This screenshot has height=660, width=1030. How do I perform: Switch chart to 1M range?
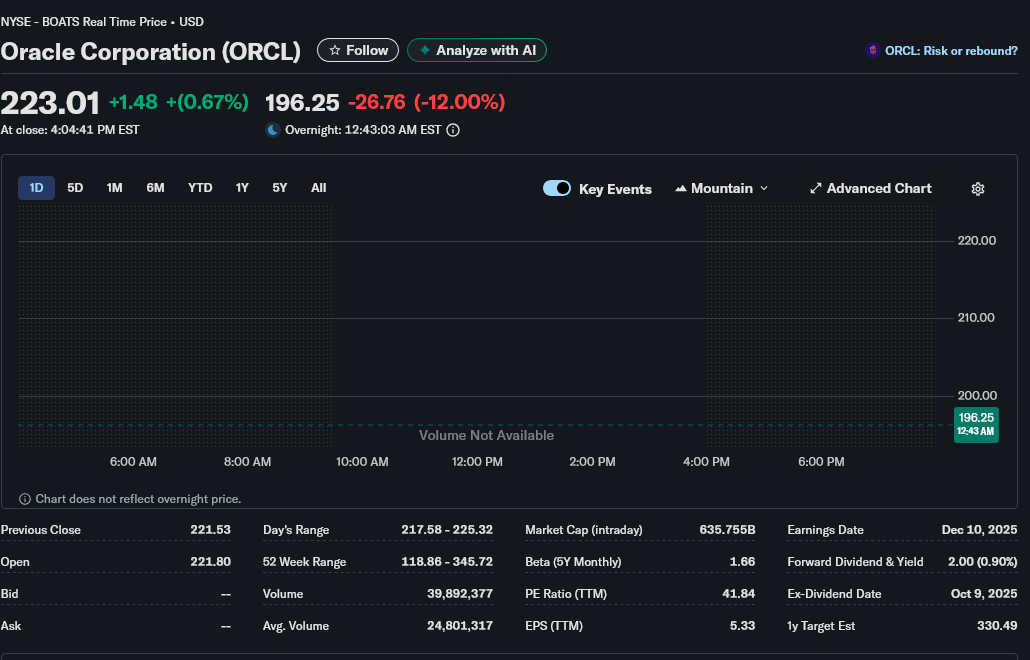coord(114,188)
